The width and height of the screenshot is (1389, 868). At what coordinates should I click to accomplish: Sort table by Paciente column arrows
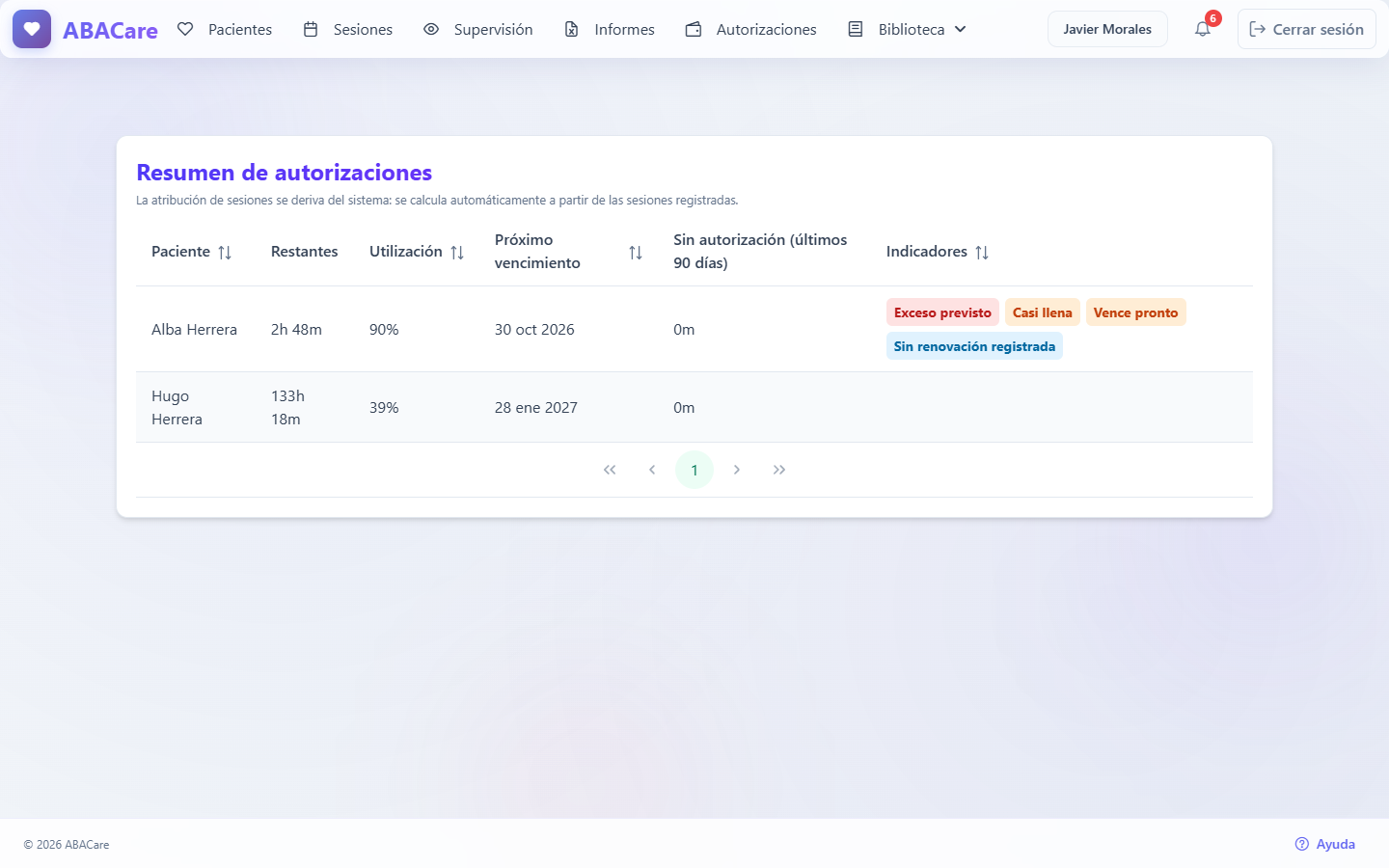coord(225,252)
